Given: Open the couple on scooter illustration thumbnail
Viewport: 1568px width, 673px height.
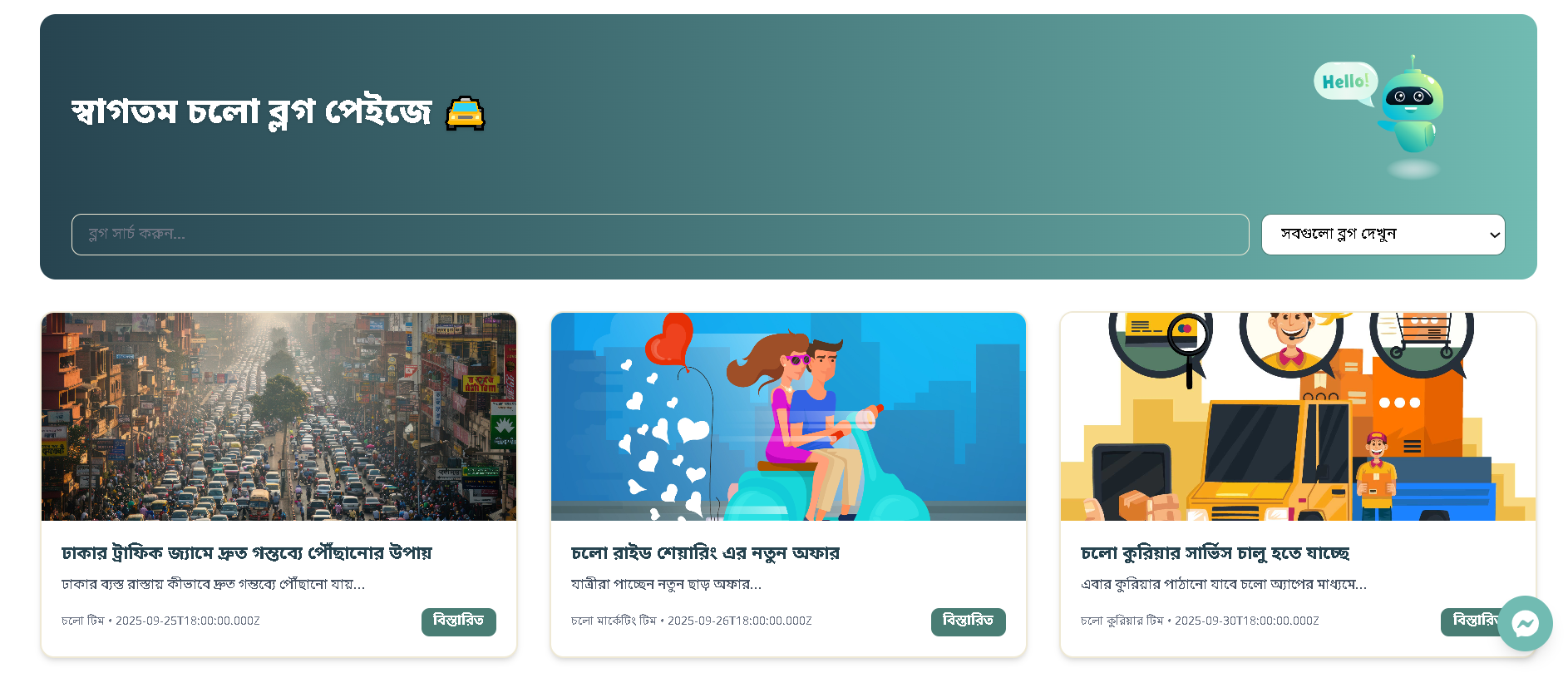Looking at the screenshot, I should pos(788,417).
